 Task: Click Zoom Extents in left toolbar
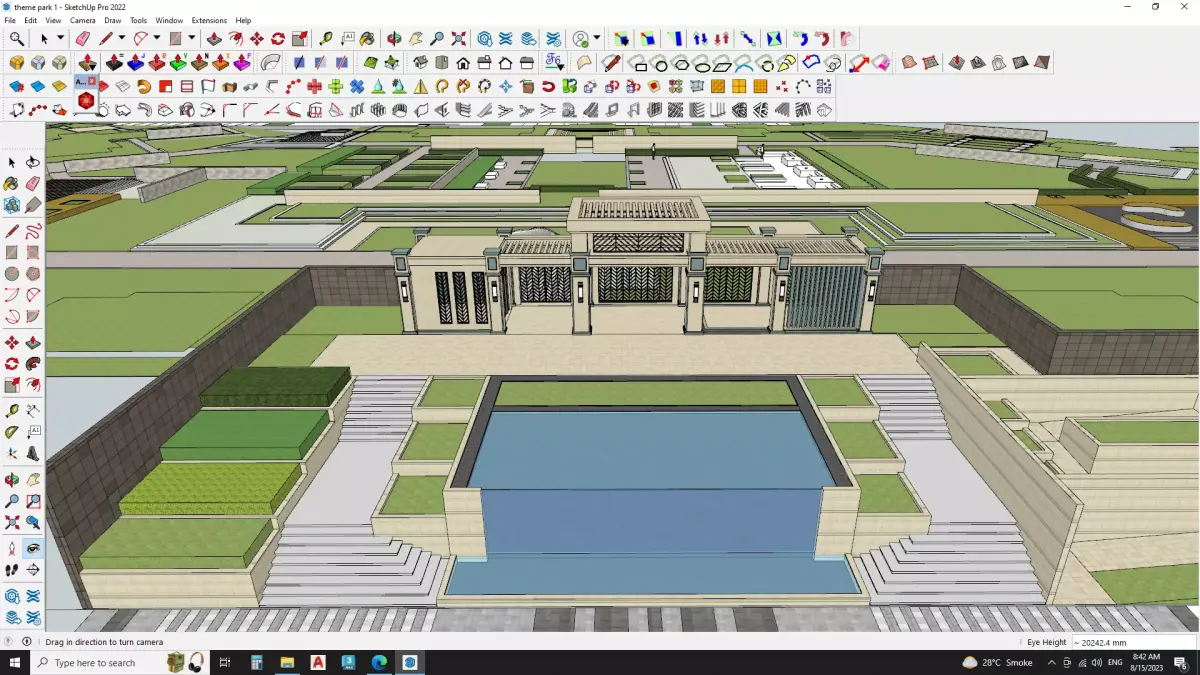[12, 522]
